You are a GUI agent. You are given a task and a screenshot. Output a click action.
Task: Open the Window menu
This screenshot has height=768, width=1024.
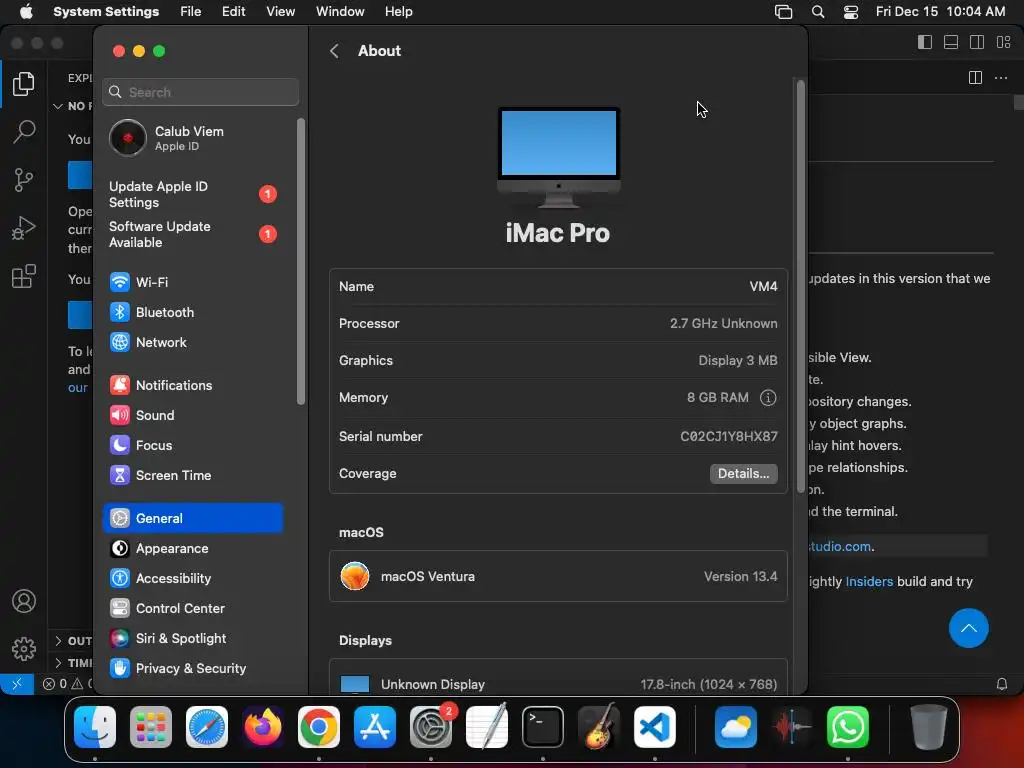click(340, 12)
